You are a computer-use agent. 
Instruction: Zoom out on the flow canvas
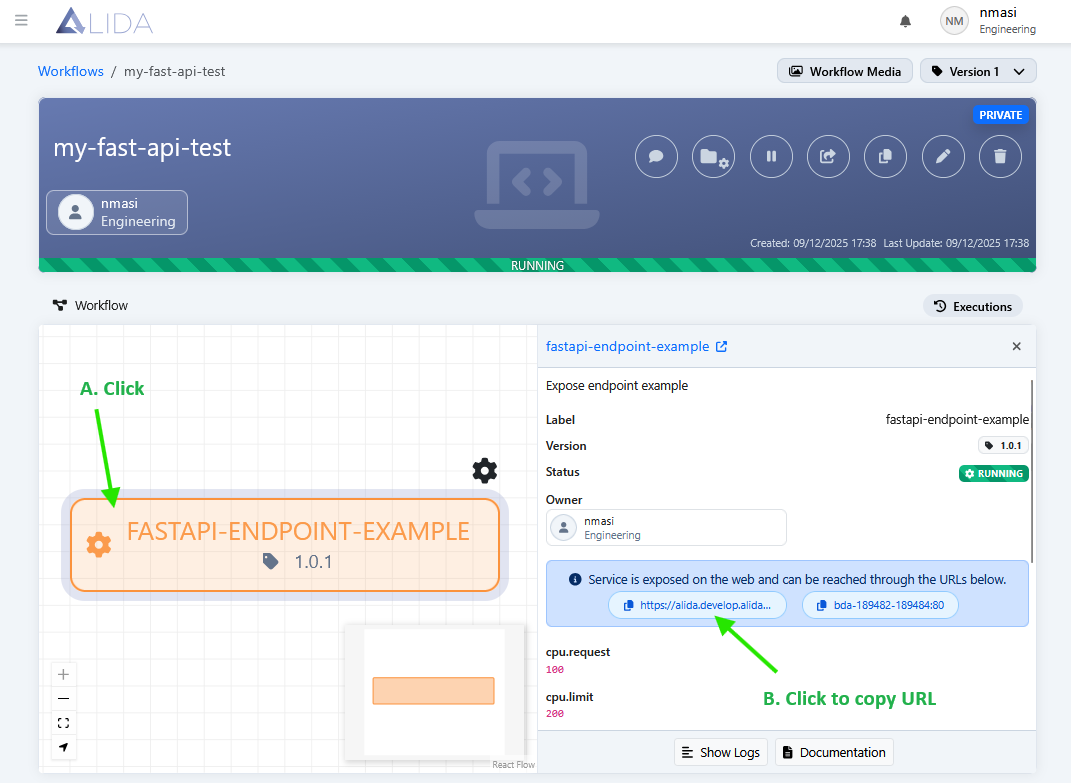coord(64,698)
